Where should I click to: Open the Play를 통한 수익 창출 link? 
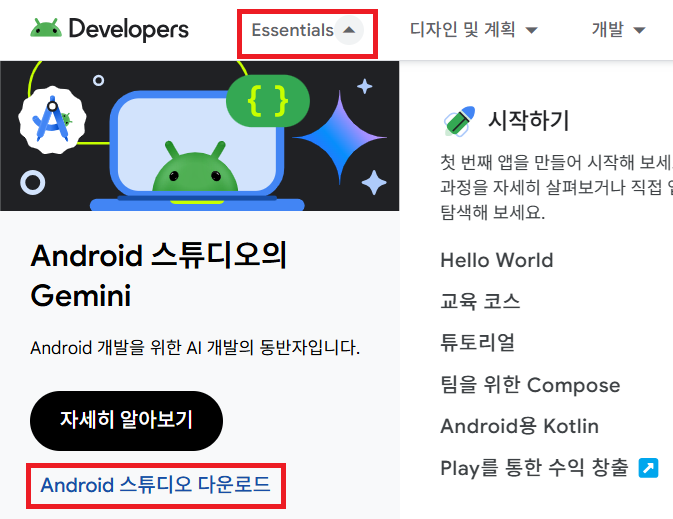point(534,467)
